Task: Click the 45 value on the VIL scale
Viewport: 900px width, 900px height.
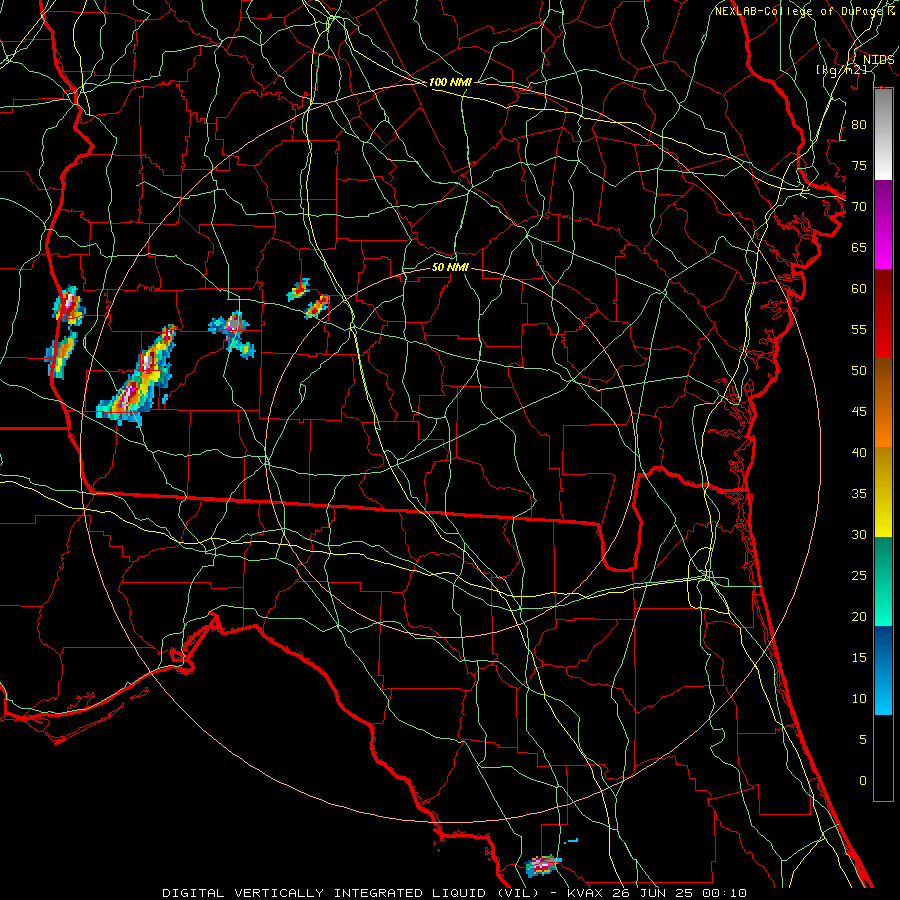Action: 859,412
